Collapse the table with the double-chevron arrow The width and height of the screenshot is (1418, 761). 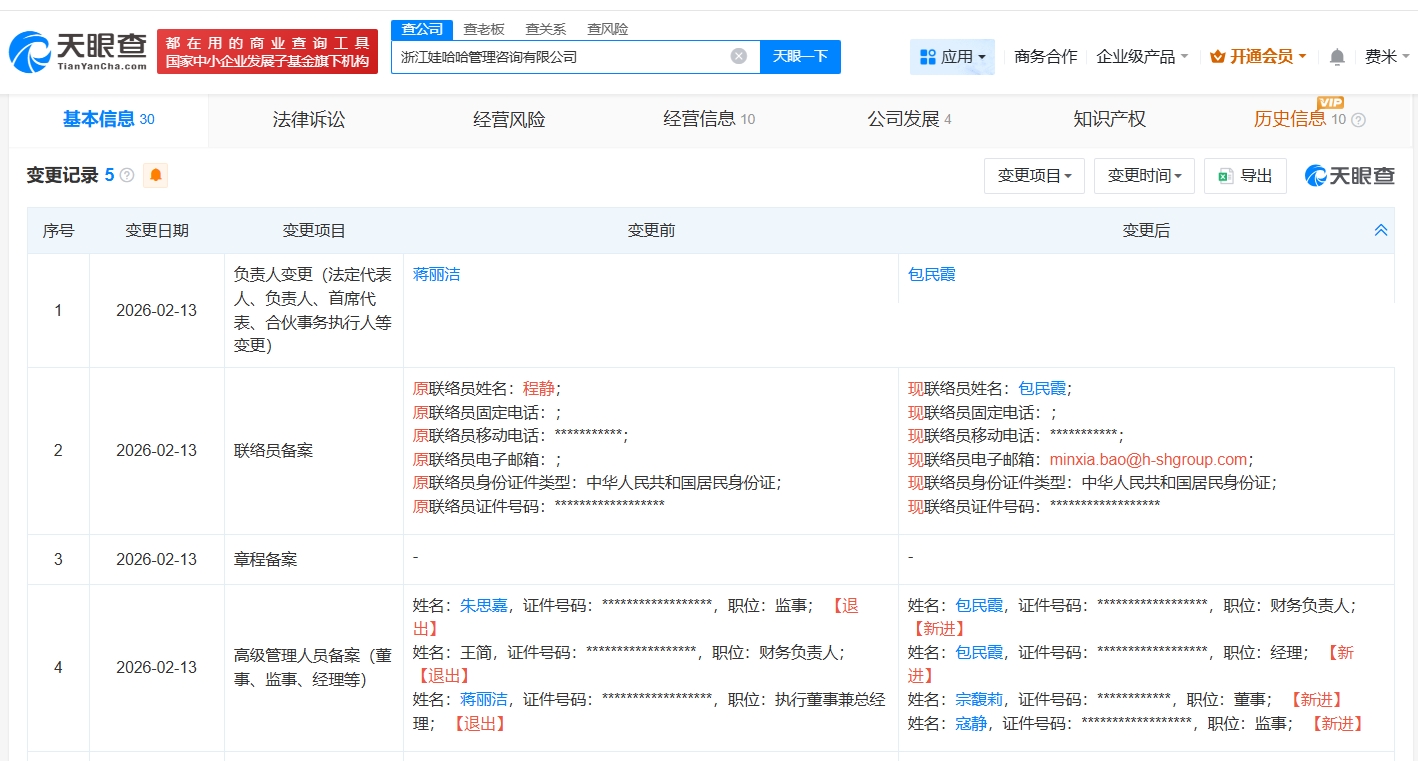1381,229
